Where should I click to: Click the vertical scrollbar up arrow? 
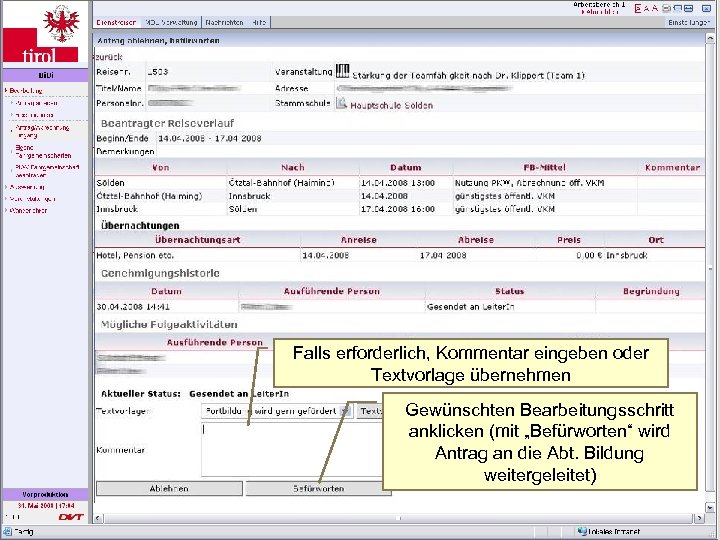coord(710,38)
